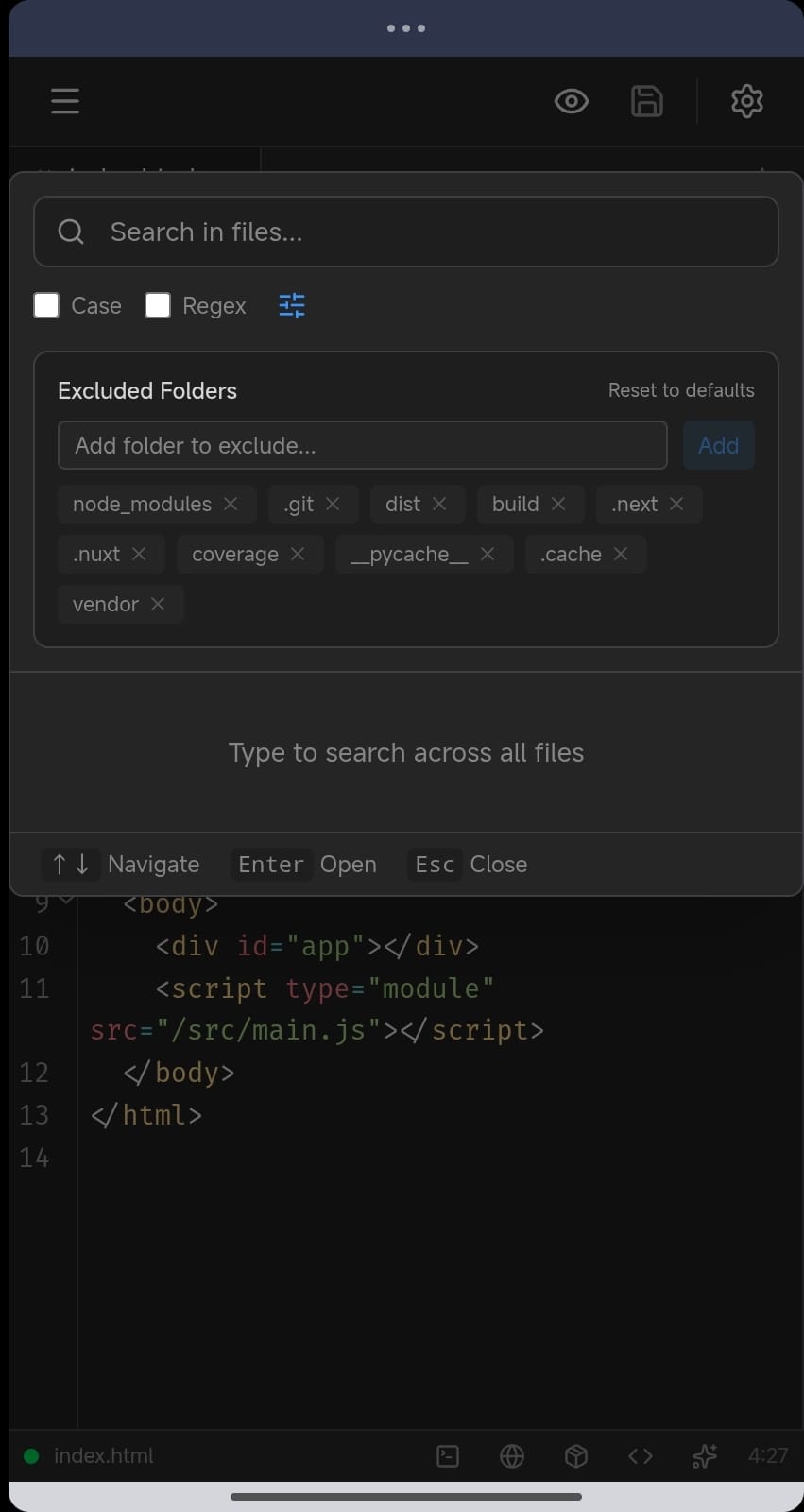Open the hamburger menu

65,101
